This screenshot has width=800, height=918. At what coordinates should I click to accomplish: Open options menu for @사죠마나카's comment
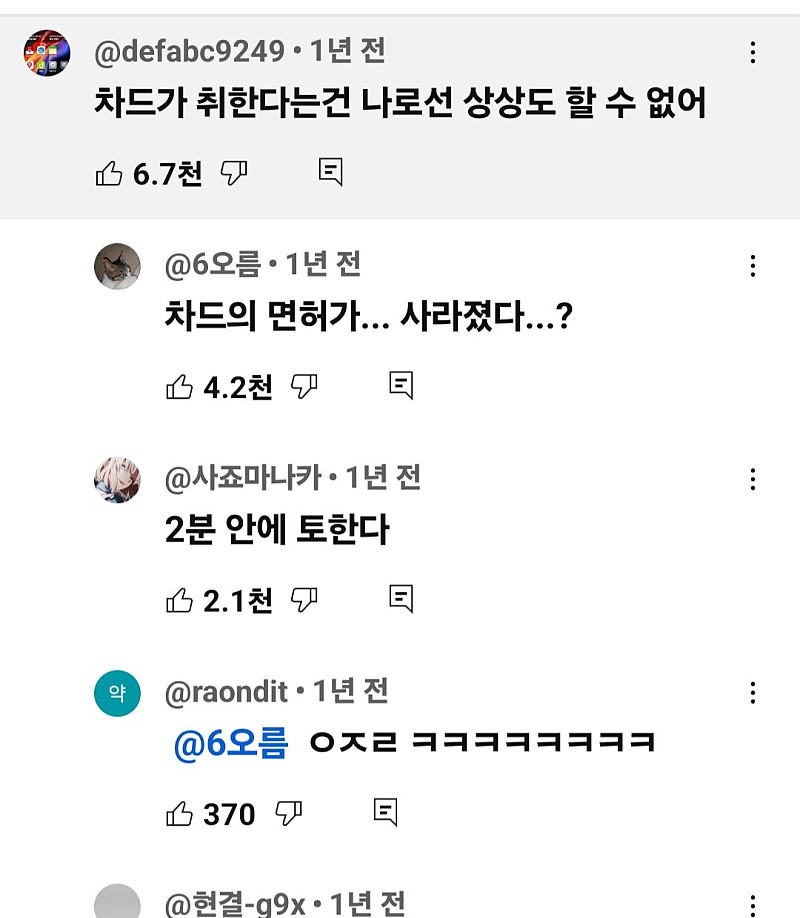pyautogui.click(x=752, y=480)
